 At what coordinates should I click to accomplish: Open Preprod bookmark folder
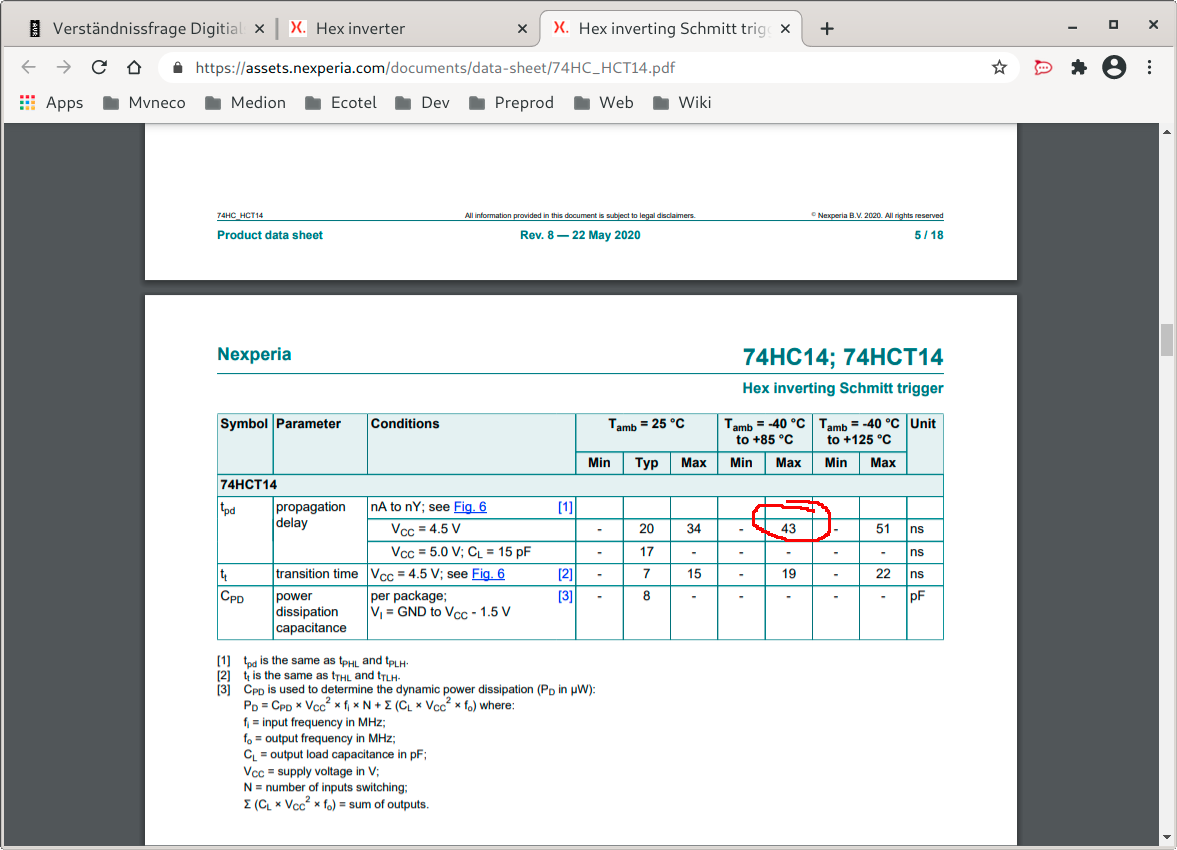(511, 103)
